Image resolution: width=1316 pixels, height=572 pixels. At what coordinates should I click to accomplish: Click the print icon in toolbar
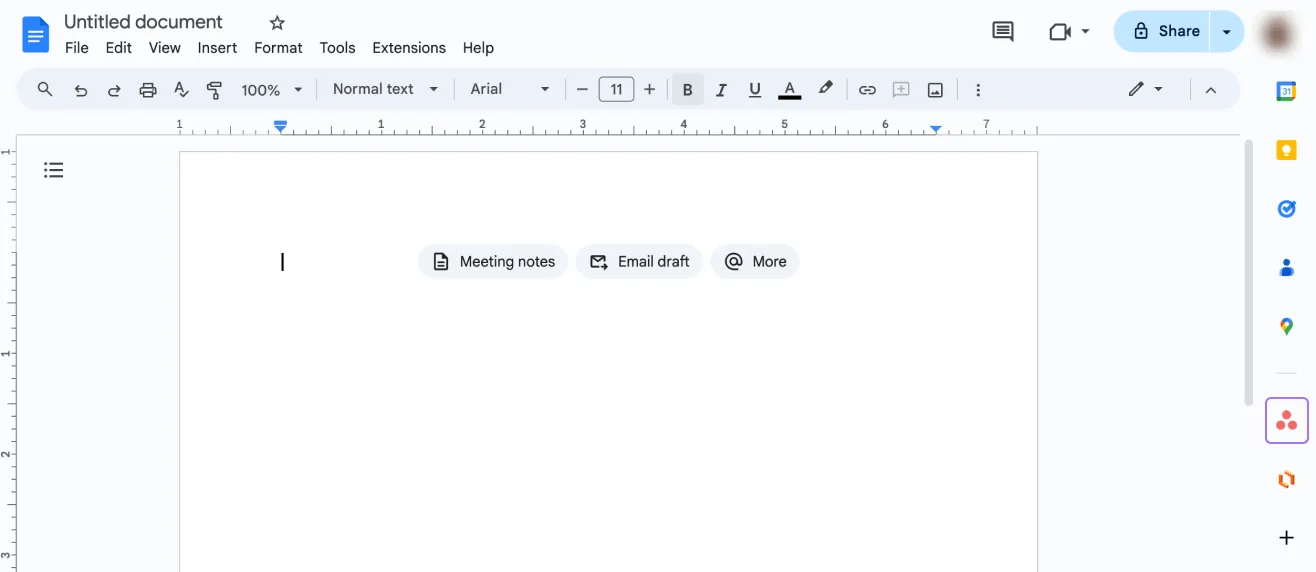click(148, 90)
